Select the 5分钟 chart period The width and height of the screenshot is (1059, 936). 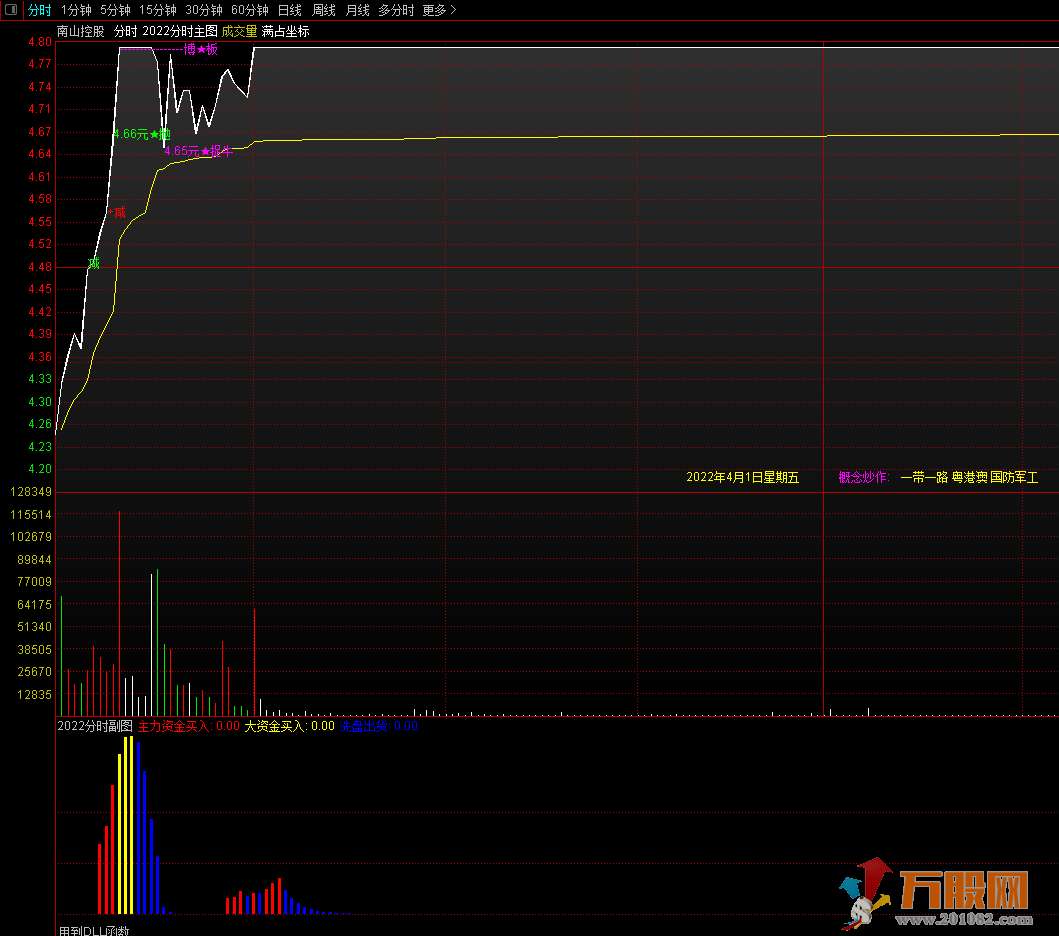(x=115, y=10)
